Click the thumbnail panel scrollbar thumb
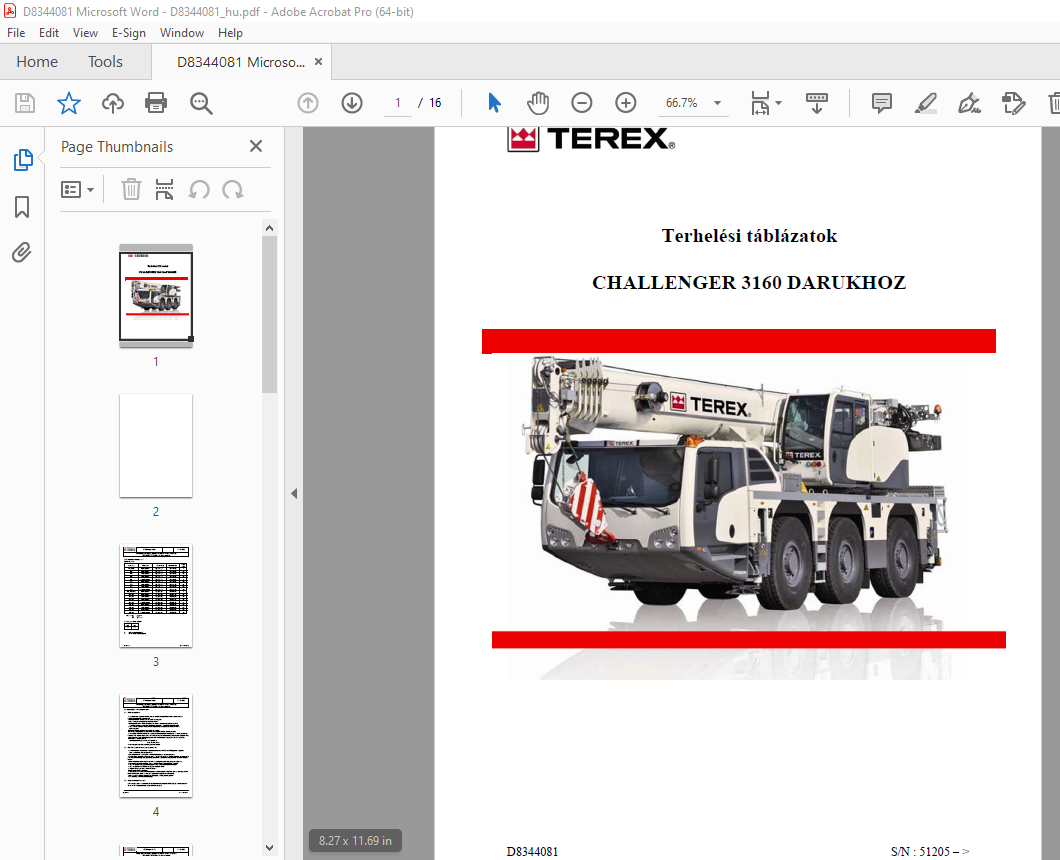This screenshot has height=860, width=1060. point(269,314)
